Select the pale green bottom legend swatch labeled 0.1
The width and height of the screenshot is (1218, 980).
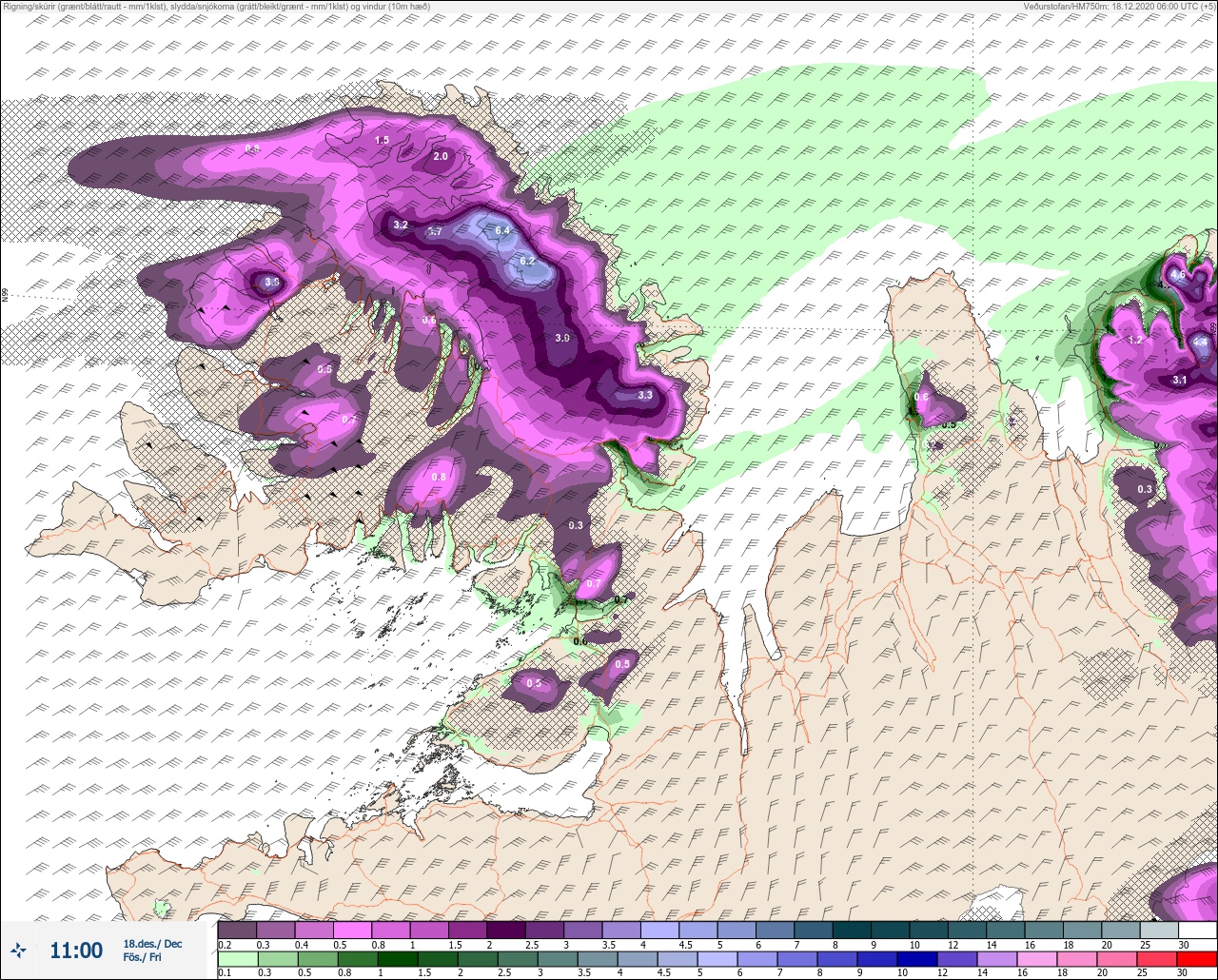(x=237, y=958)
